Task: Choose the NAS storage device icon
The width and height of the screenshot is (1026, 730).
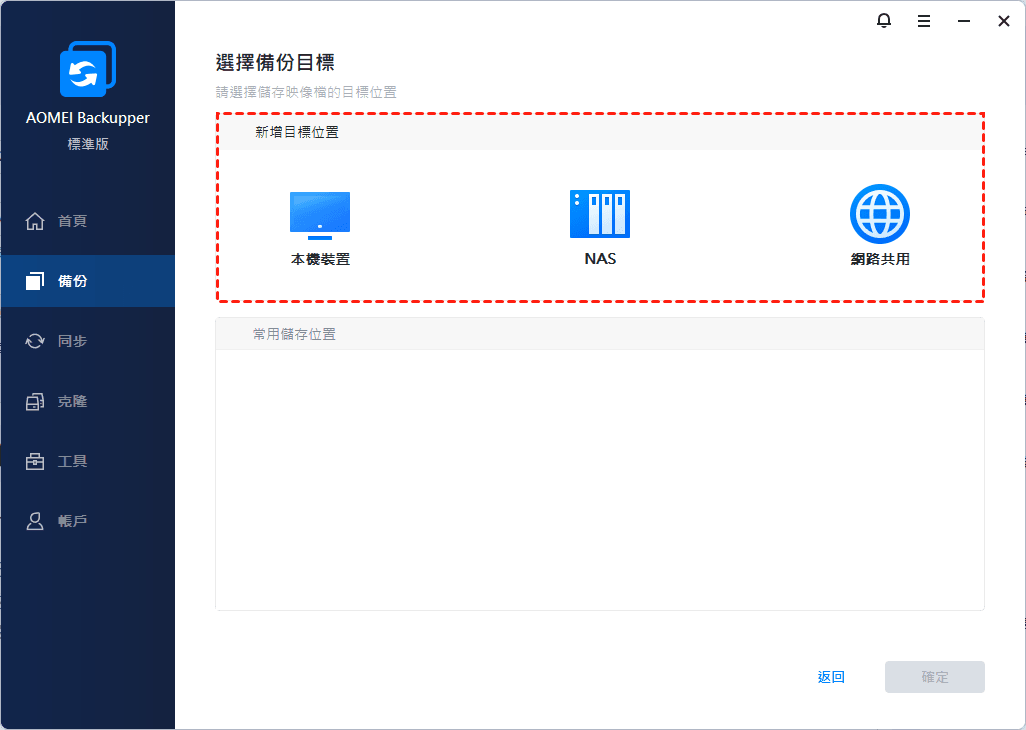Action: pos(600,214)
